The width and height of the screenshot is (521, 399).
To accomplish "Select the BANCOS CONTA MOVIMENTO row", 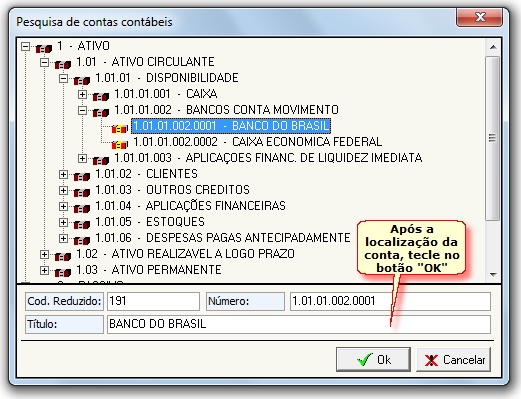I will pos(226,110).
